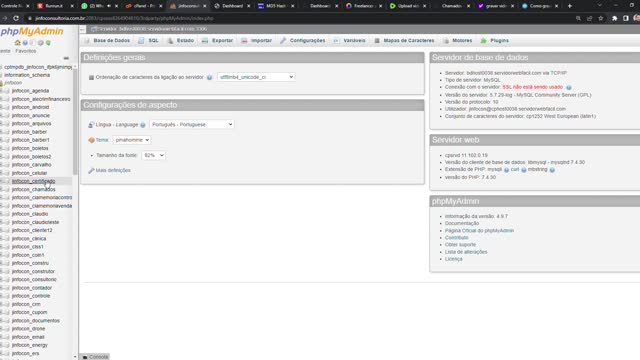Select jinfocon_contador database
This screenshot has width=640, height=360.
click(32, 288)
